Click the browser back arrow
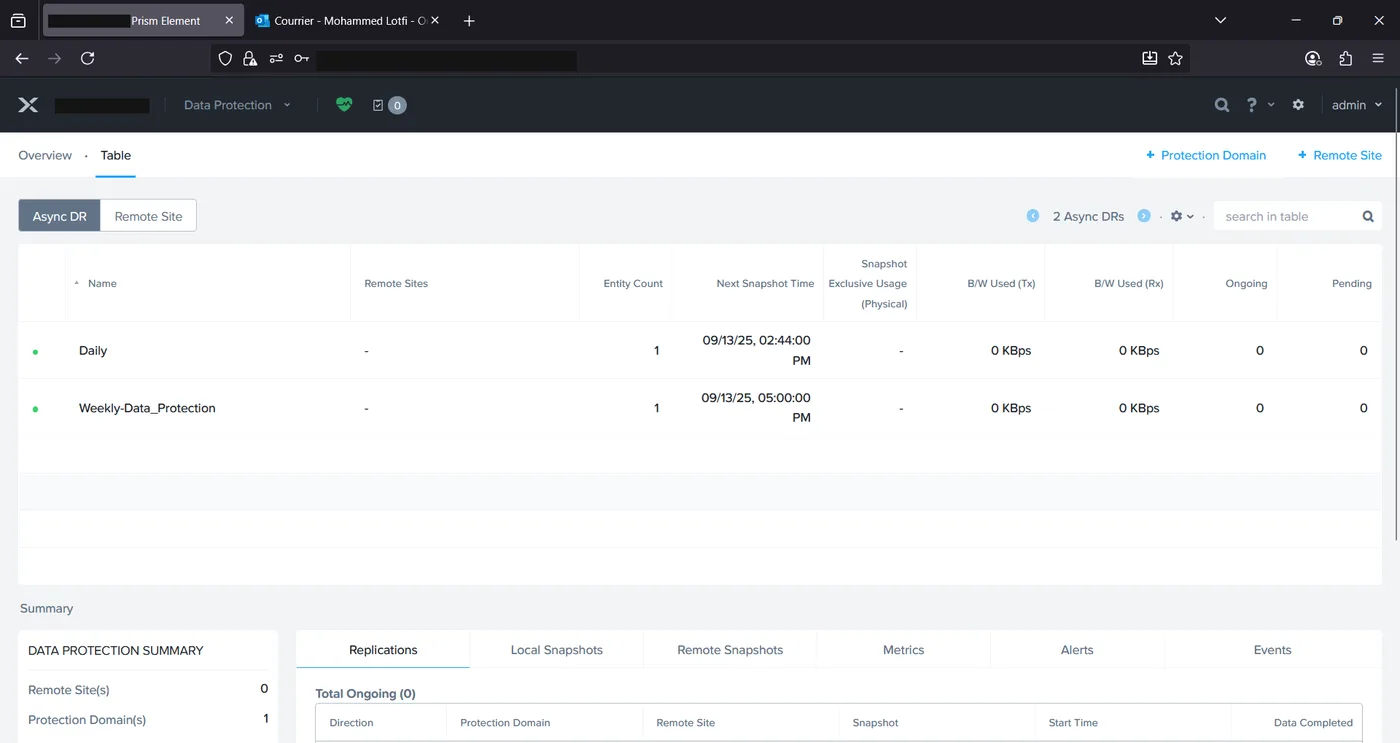The width and height of the screenshot is (1400, 743). click(x=22, y=59)
